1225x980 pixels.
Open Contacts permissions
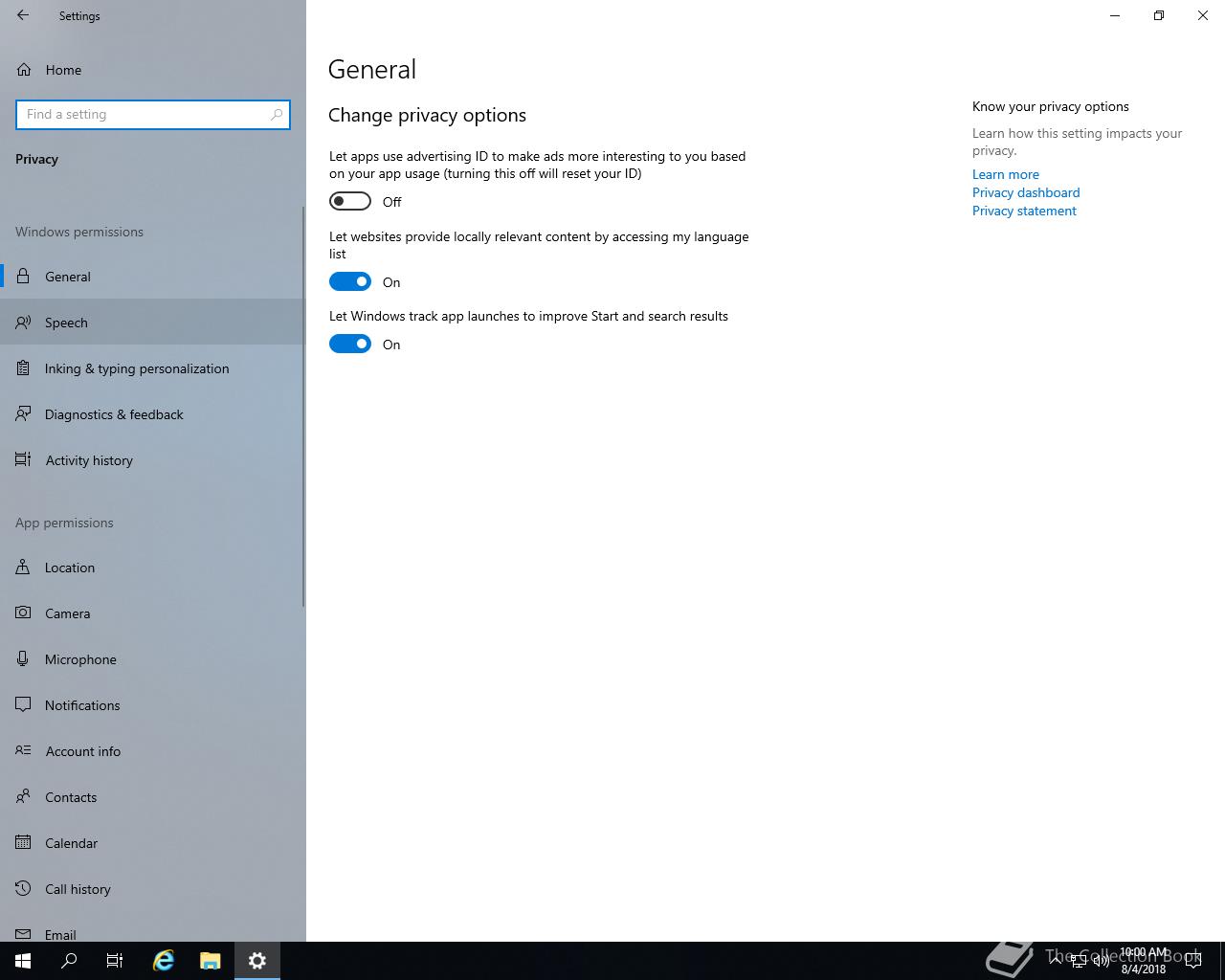coord(153,797)
